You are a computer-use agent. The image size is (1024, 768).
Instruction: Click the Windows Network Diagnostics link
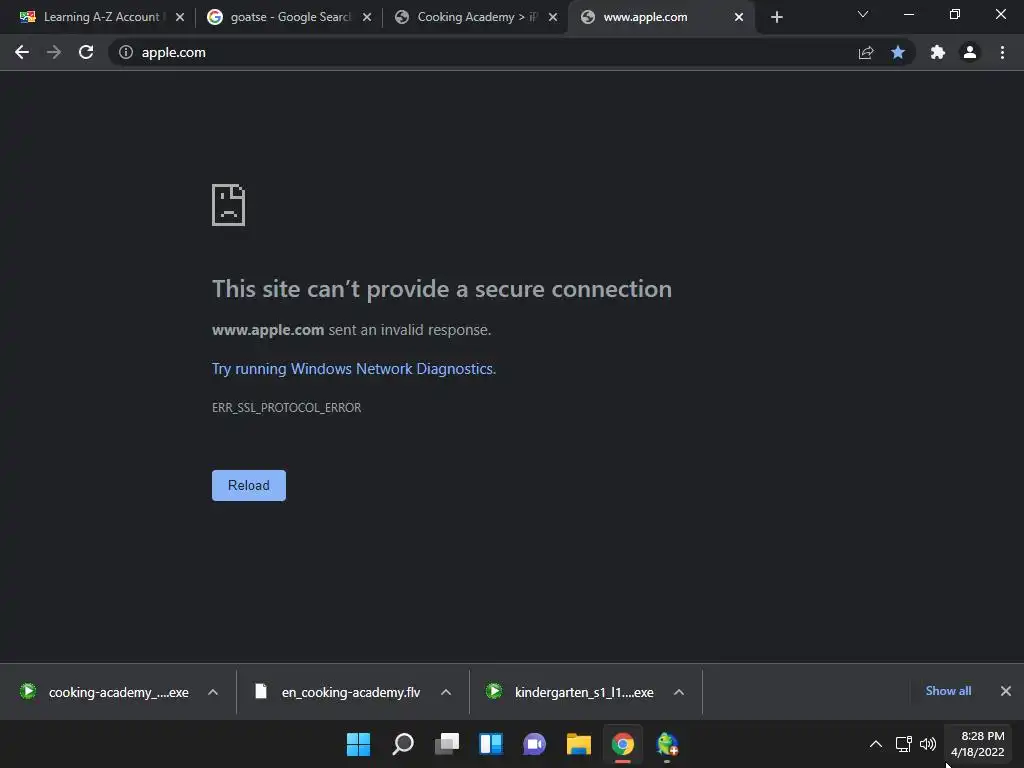[353, 369]
